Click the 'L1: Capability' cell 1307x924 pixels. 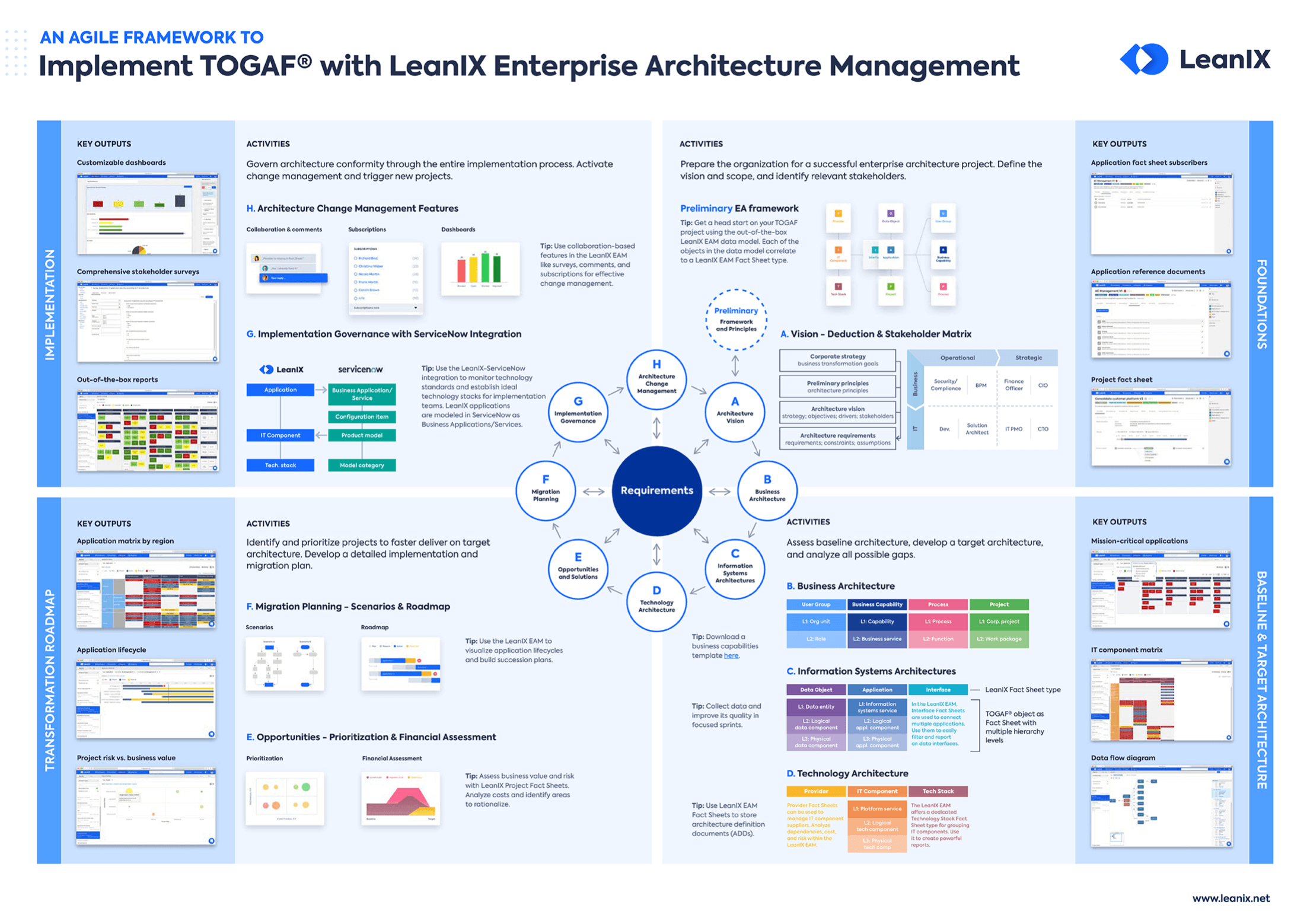[x=876, y=622]
